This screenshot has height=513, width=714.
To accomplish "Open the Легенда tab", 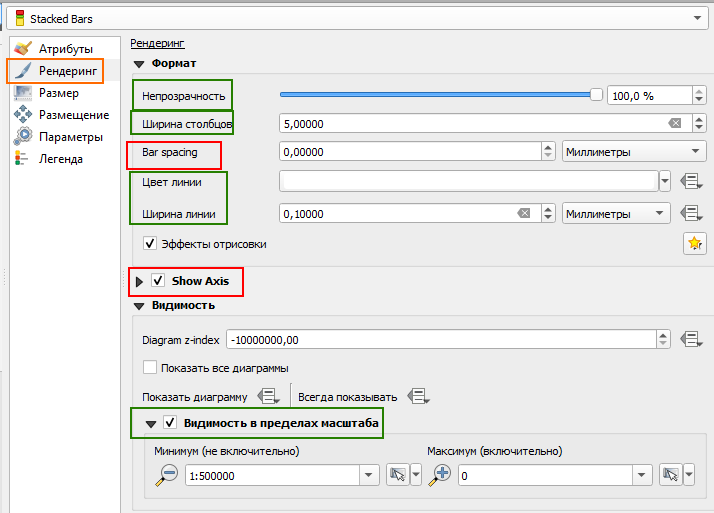I will point(60,159).
